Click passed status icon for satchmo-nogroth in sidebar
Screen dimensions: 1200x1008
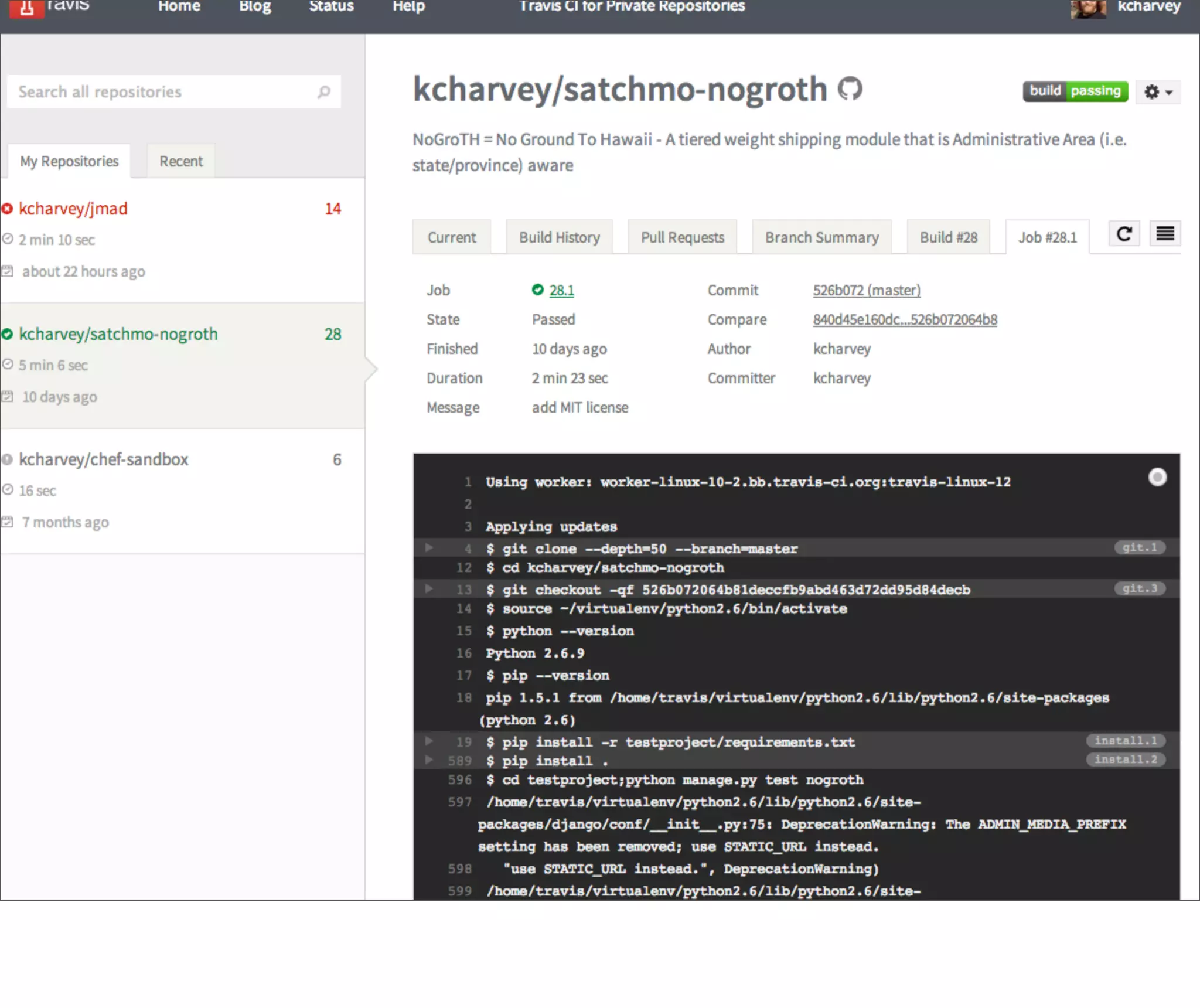point(7,334)
